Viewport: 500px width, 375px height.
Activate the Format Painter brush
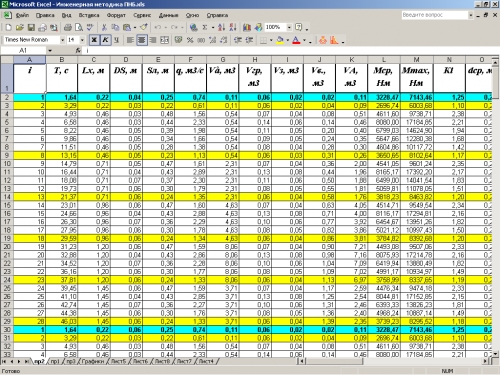click(144, 27)
